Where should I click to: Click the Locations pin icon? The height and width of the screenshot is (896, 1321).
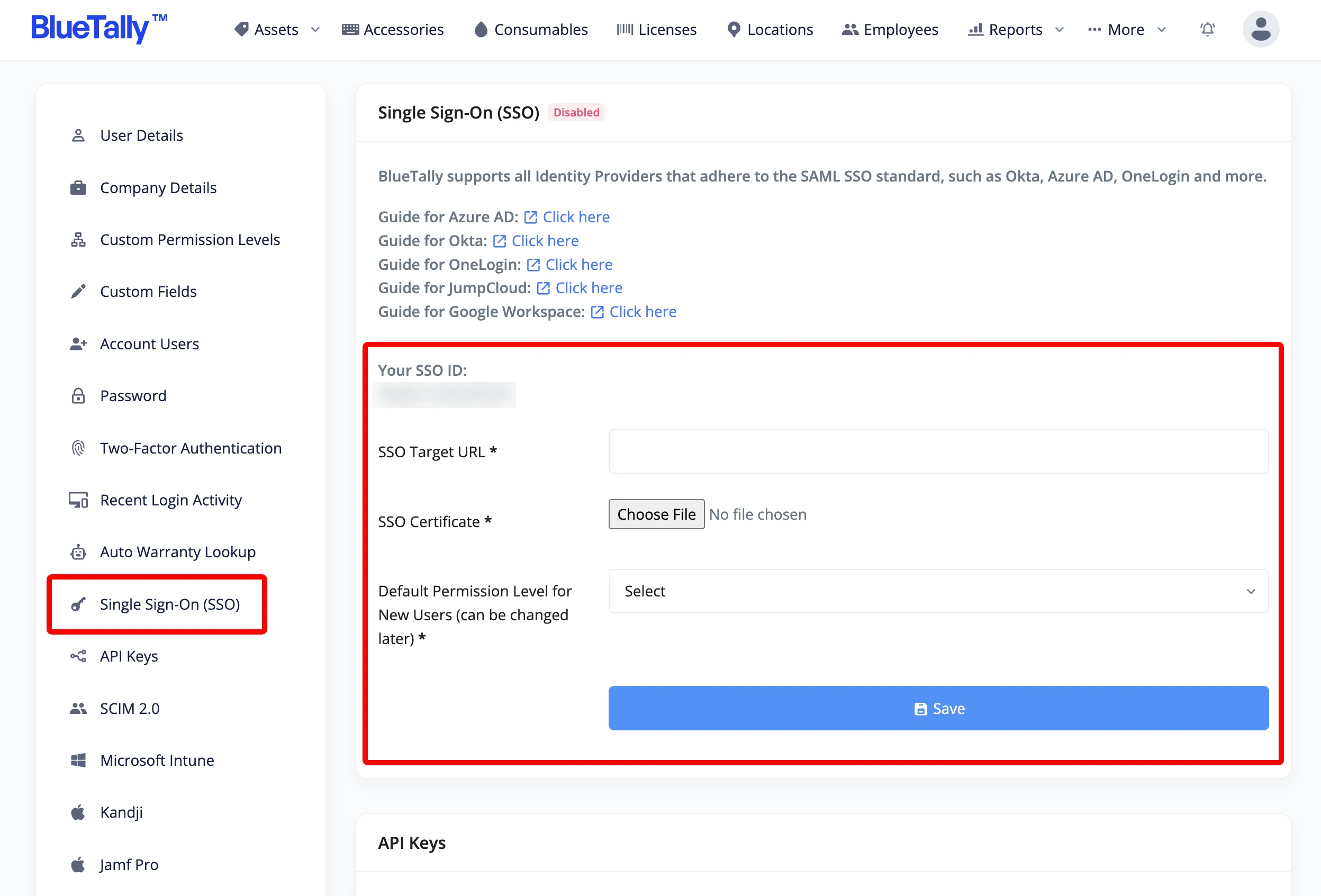click(734, 30)
